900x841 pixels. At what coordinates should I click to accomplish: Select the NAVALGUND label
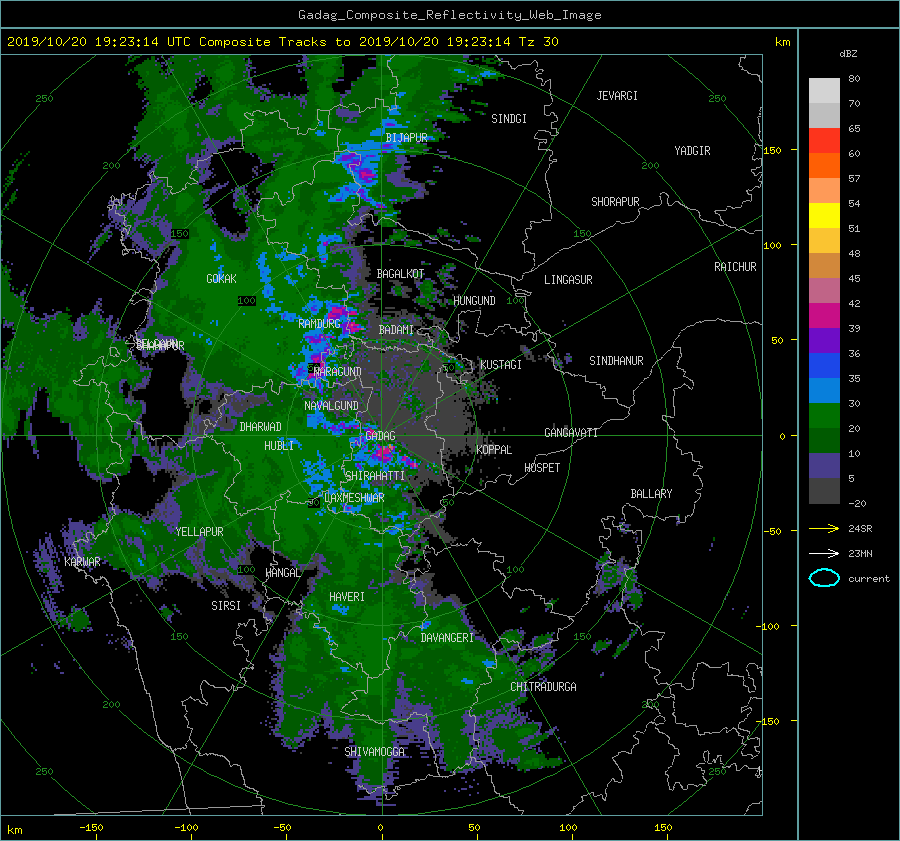tap(331, 406)
